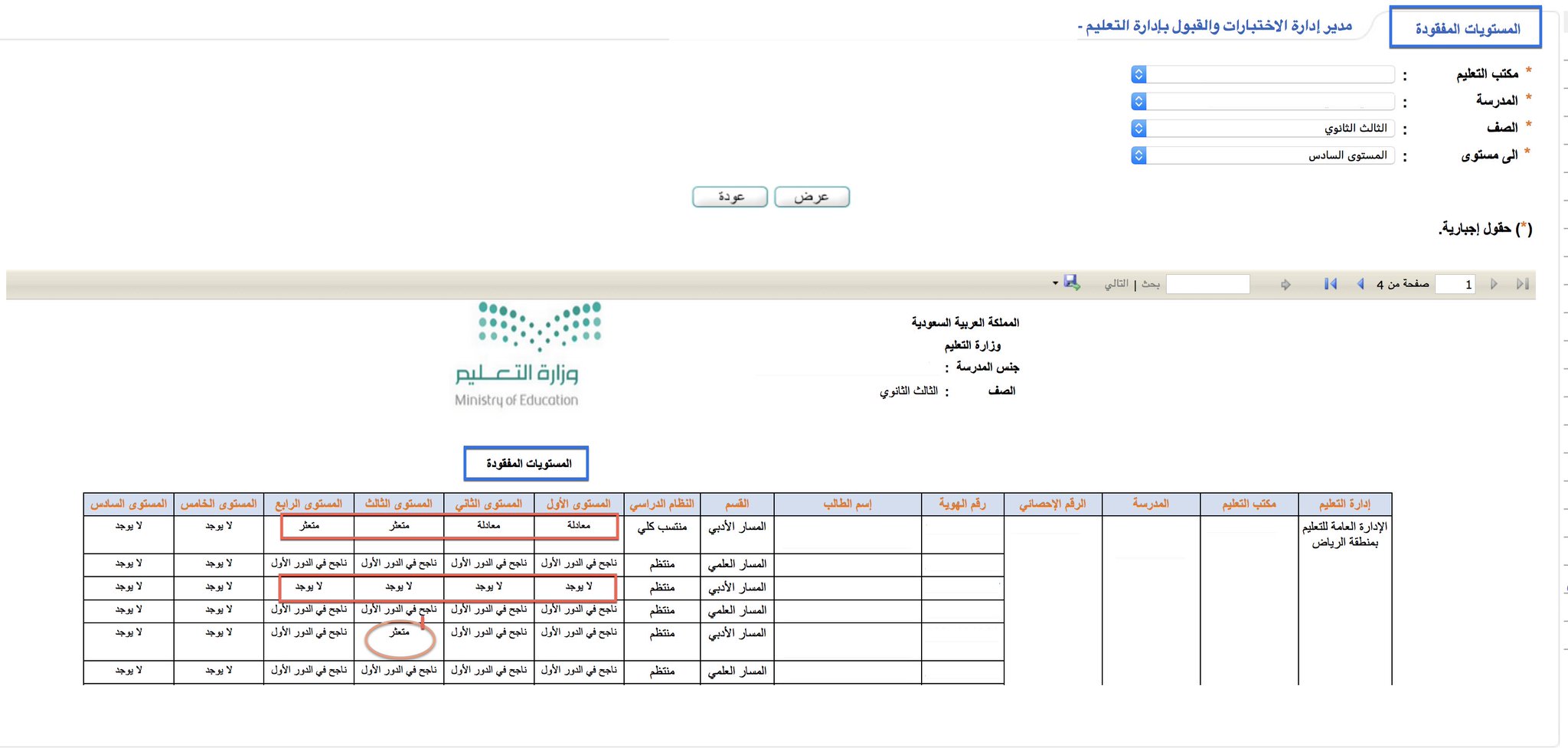1568x748 pixels.
Task: Click the عودة button
Action: pyautogui.click(x=730, y=197)
